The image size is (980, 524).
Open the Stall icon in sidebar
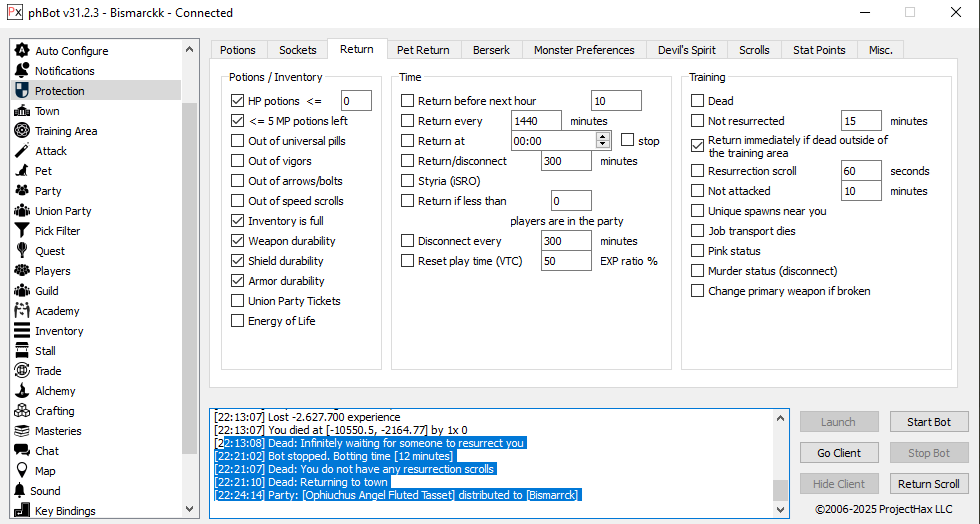(x=22, y=351)
